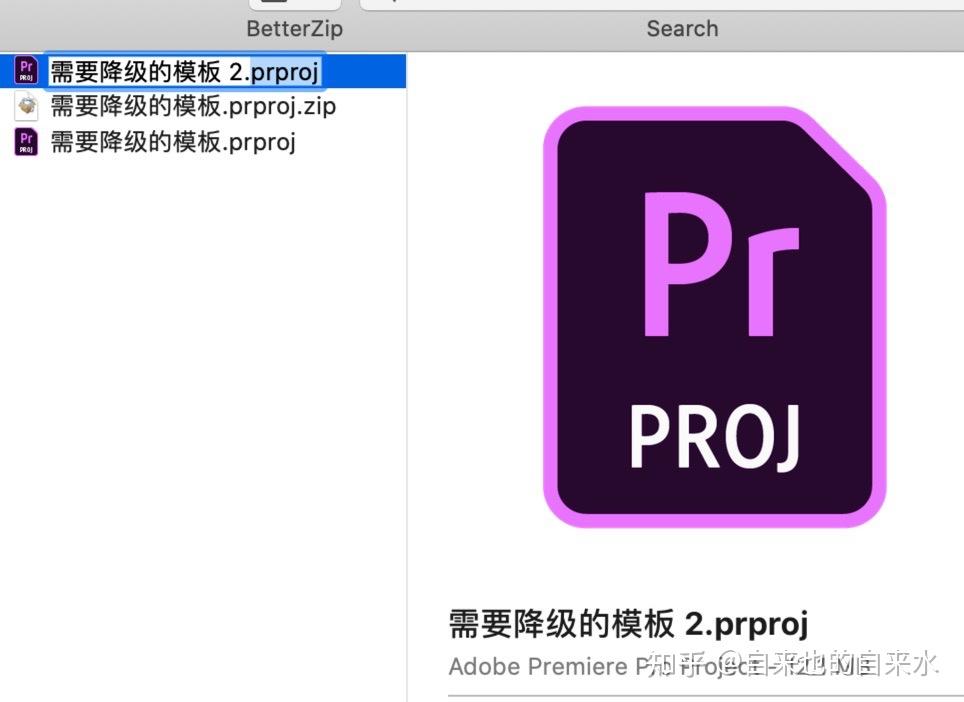
Task: Click the white PROJ text in preview icon
Action: click(x=714, y=437)
